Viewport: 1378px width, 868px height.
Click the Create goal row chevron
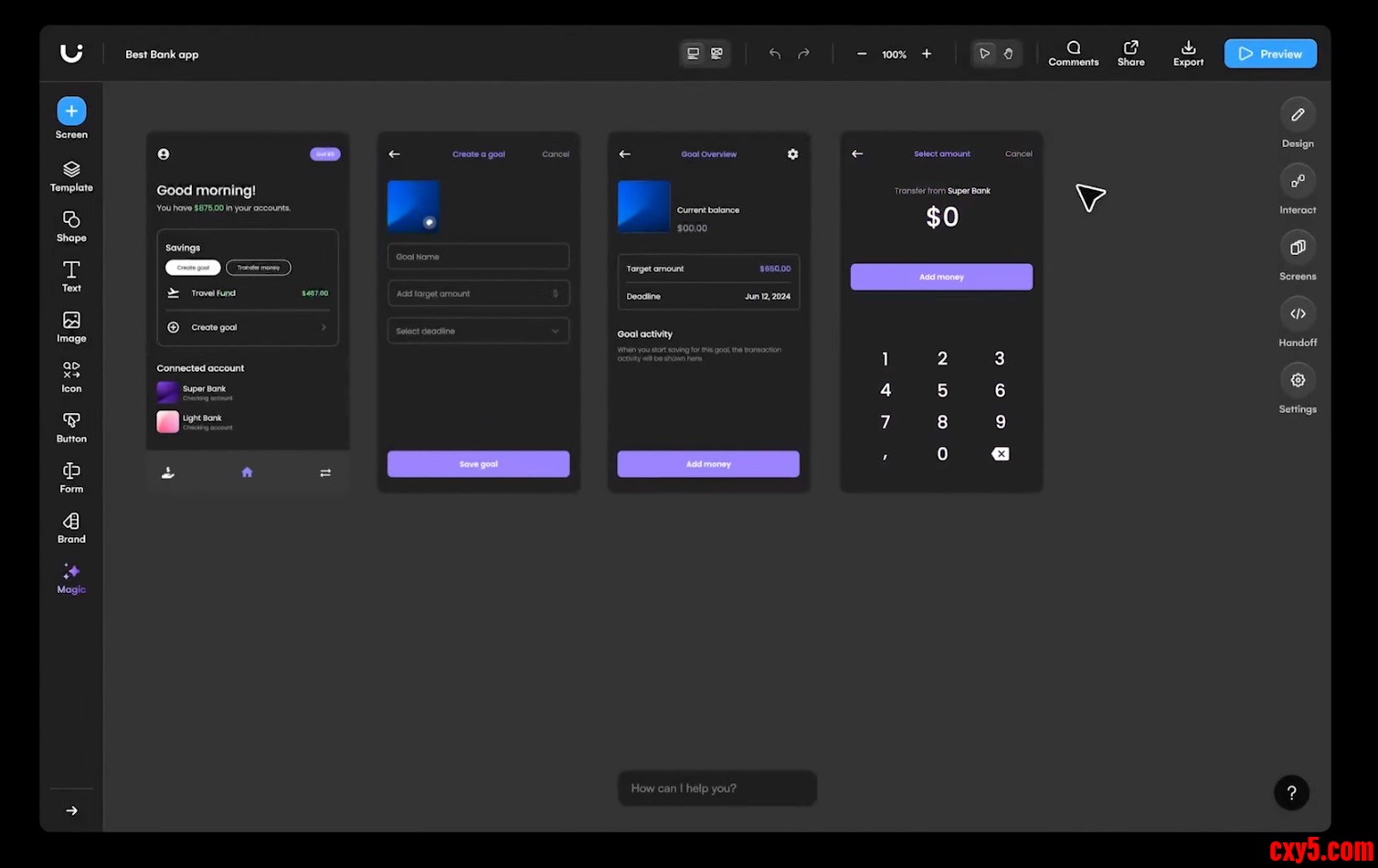[323, 327]
